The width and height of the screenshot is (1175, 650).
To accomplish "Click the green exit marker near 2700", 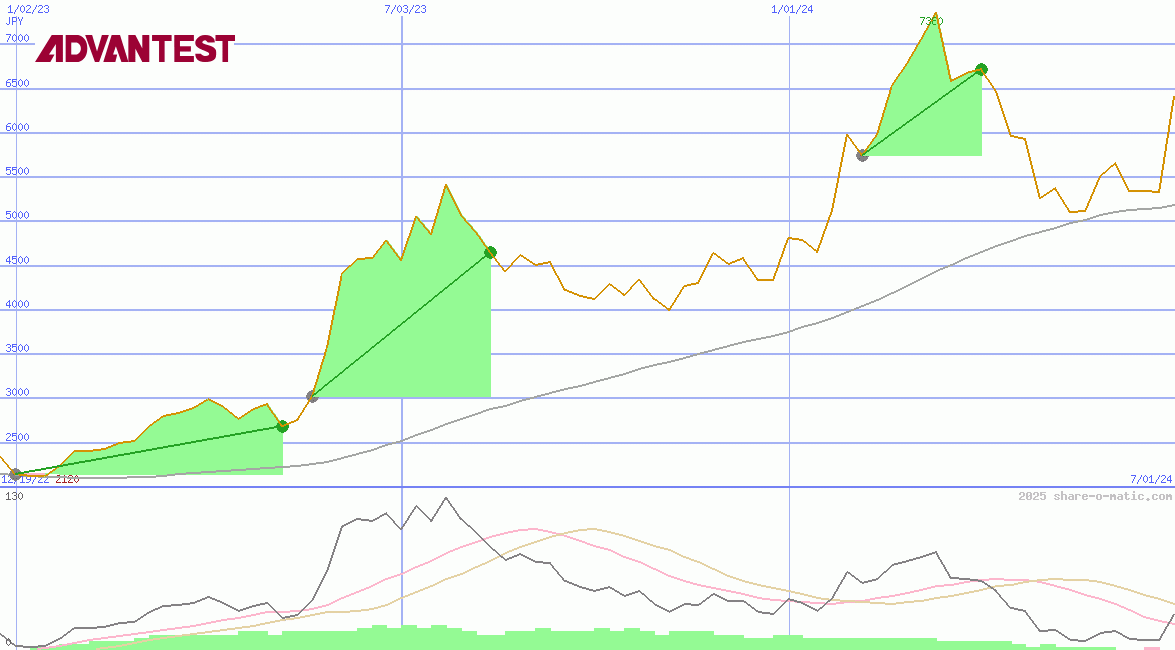I will pyautogui.click(x=282, y=426).
